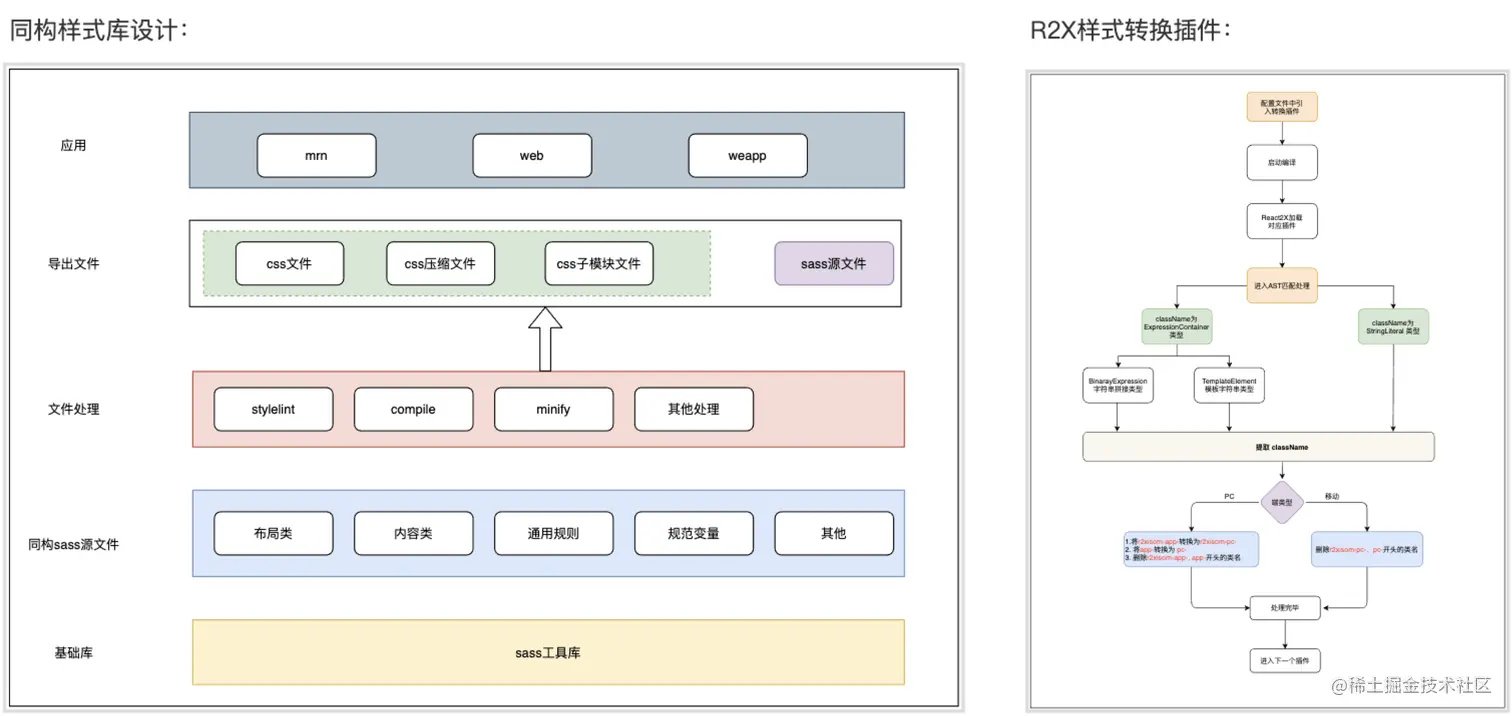Click the 基础库 row label

(74, 653)
